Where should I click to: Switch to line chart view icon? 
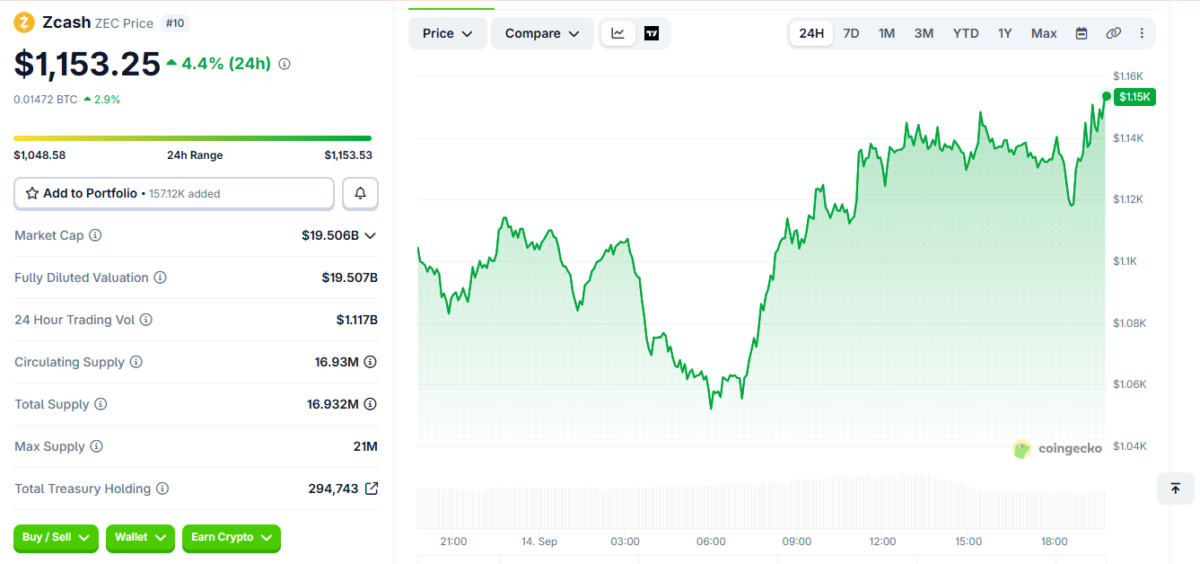(x=618, y=33)
